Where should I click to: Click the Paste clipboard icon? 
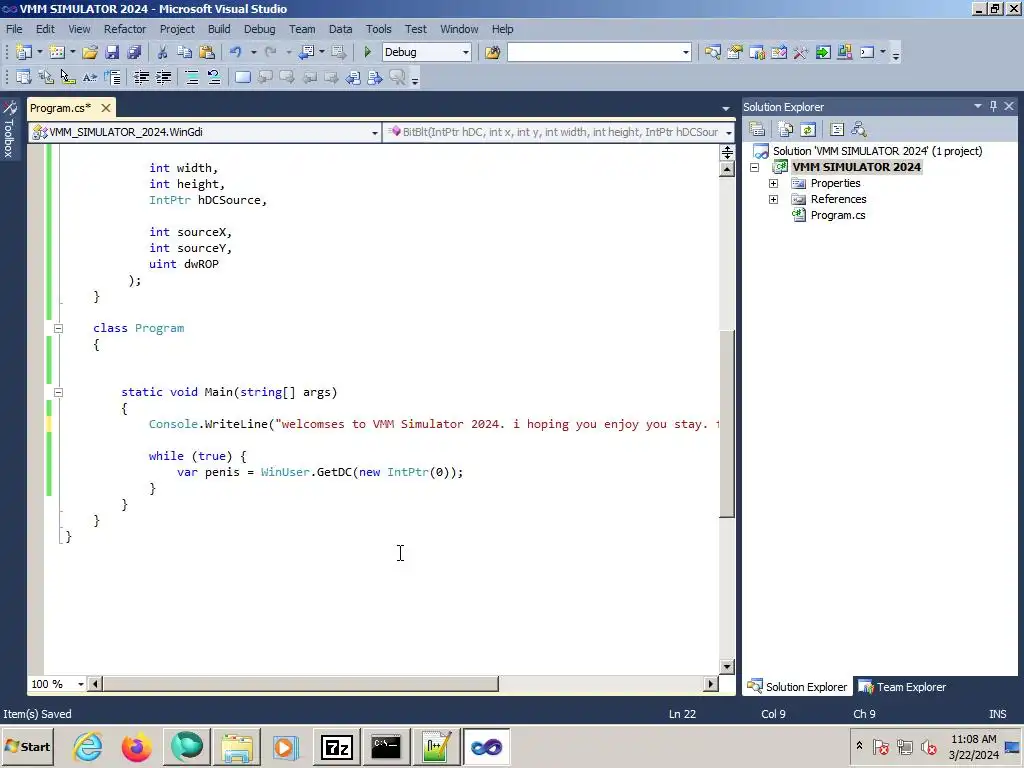(x=207, y=52)
